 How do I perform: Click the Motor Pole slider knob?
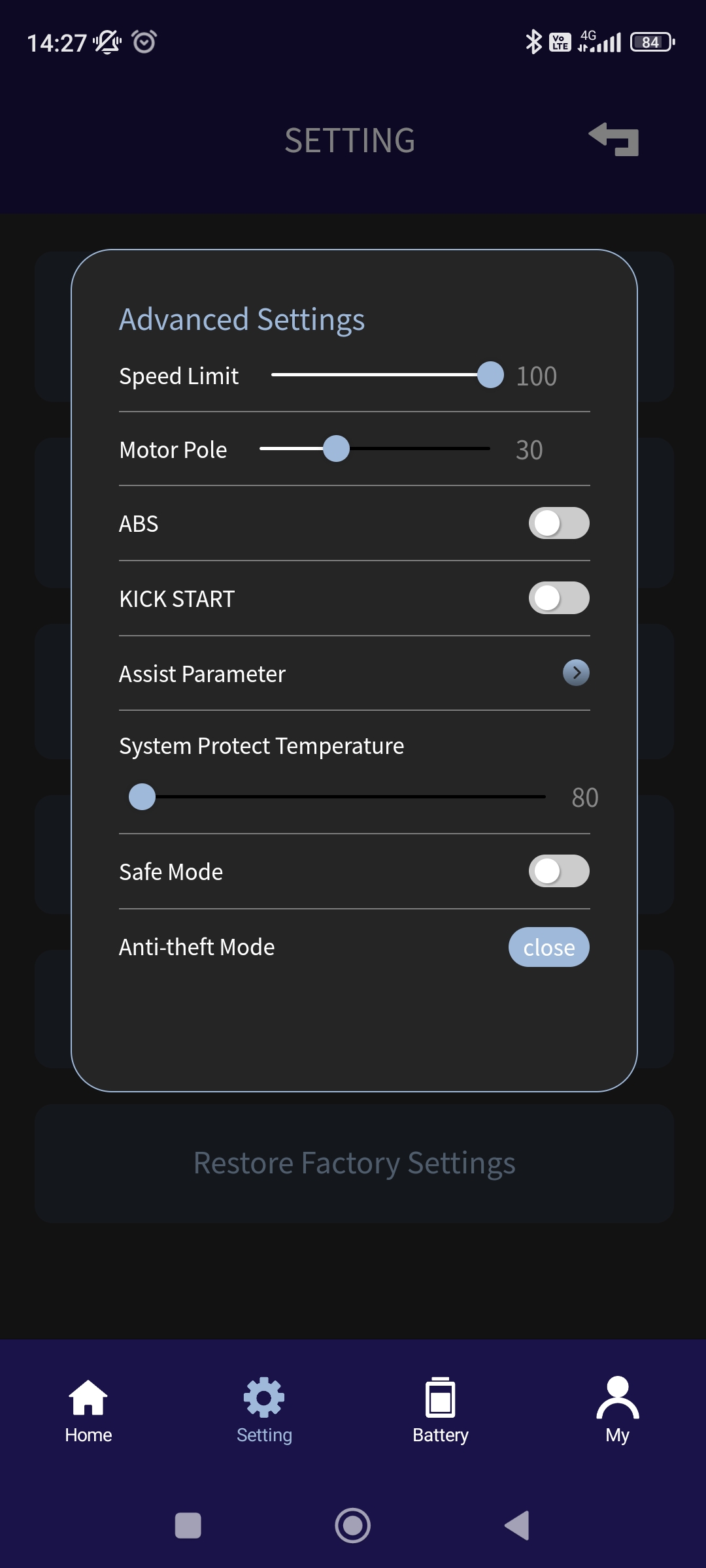tap(336, 449)
